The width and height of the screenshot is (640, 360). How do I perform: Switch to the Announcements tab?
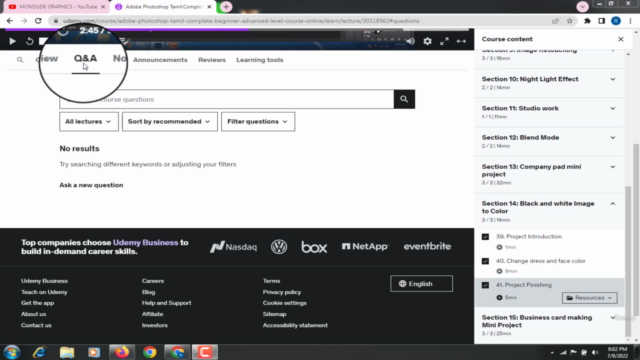coord(160,60)
